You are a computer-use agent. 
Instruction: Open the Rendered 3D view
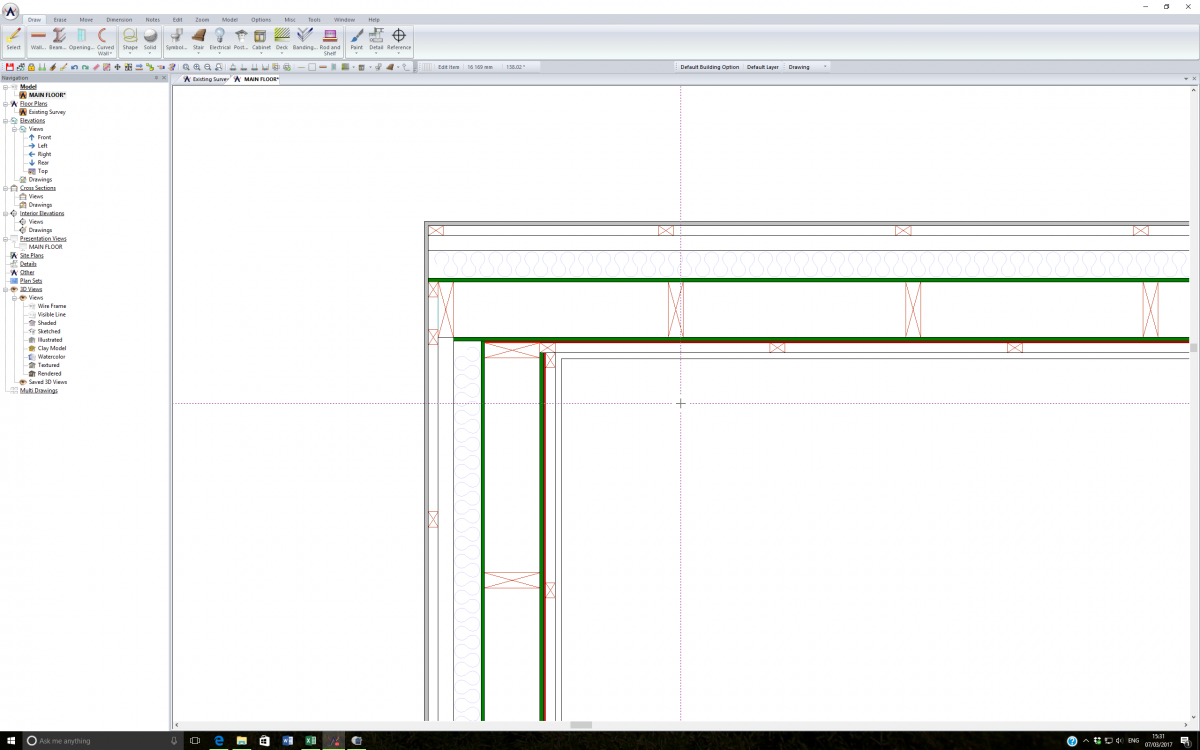click(x=50, y=373)
